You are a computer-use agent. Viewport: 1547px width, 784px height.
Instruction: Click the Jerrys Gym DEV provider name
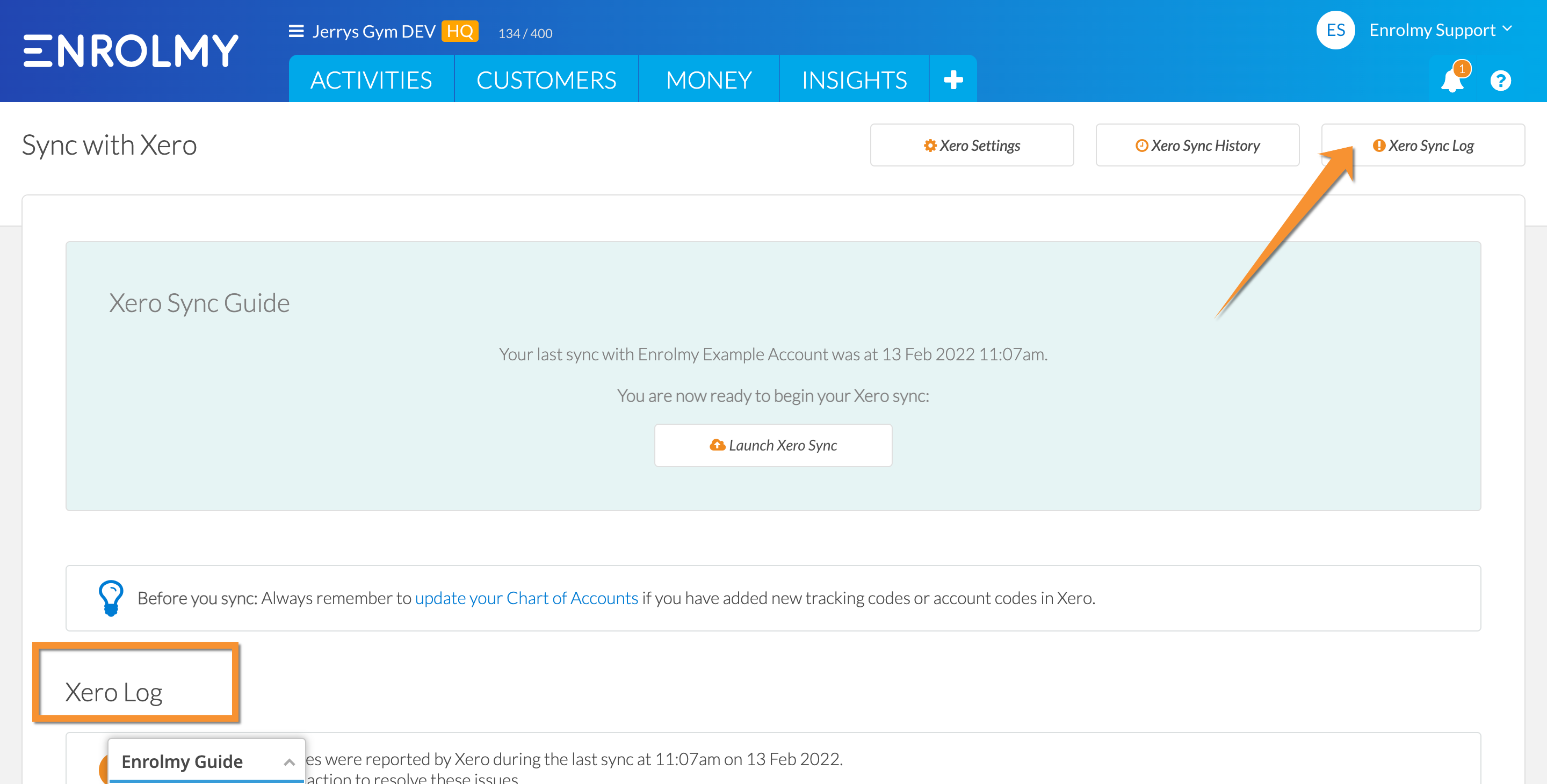373,31
